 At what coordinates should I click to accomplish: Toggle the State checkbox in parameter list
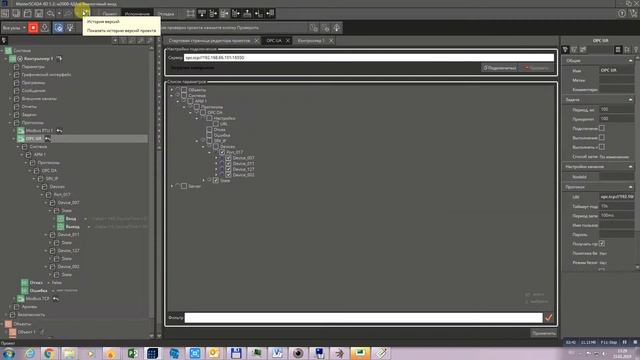216,180
